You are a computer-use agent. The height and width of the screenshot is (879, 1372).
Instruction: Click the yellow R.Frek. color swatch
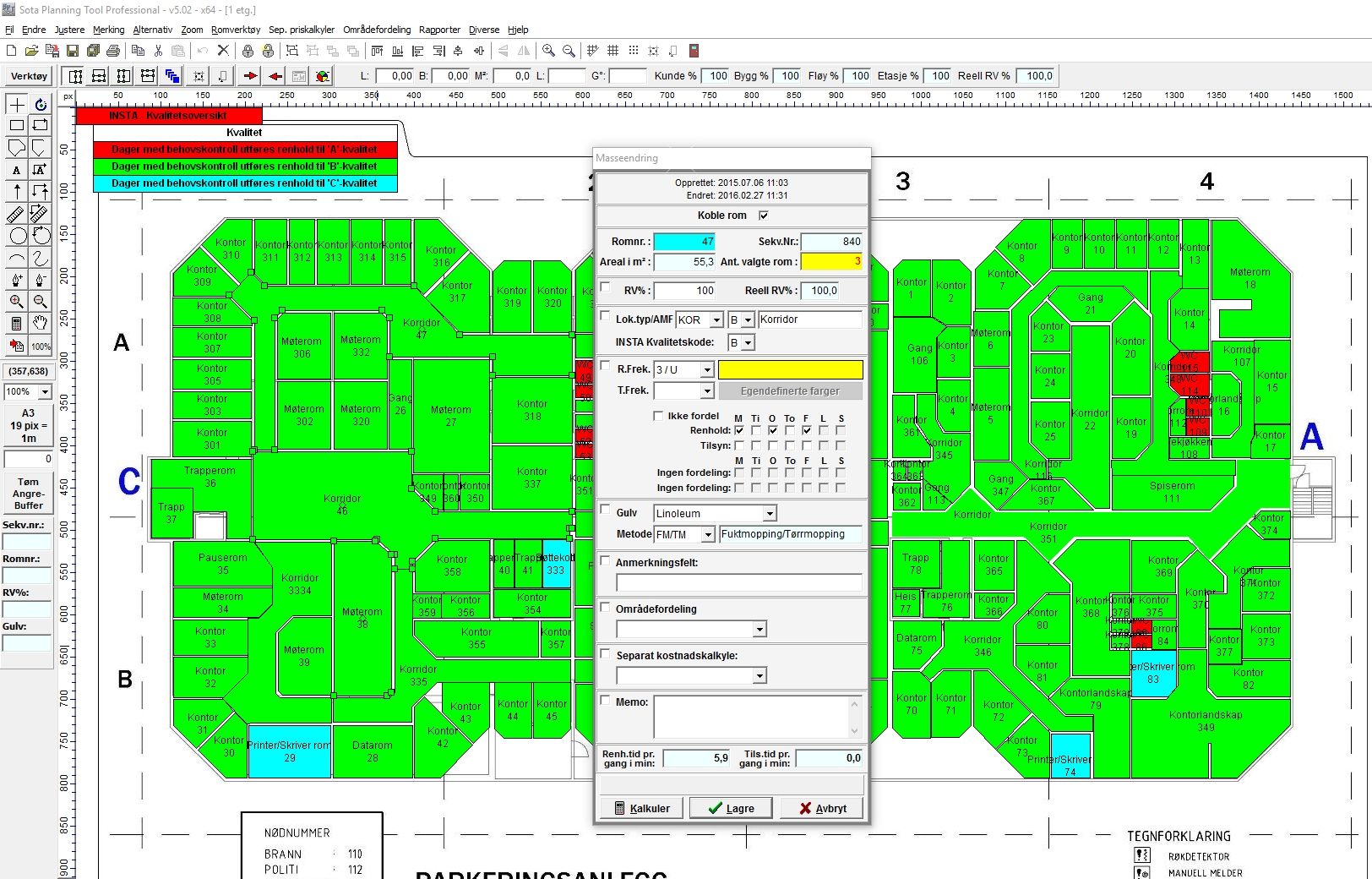tap(790, 369)
